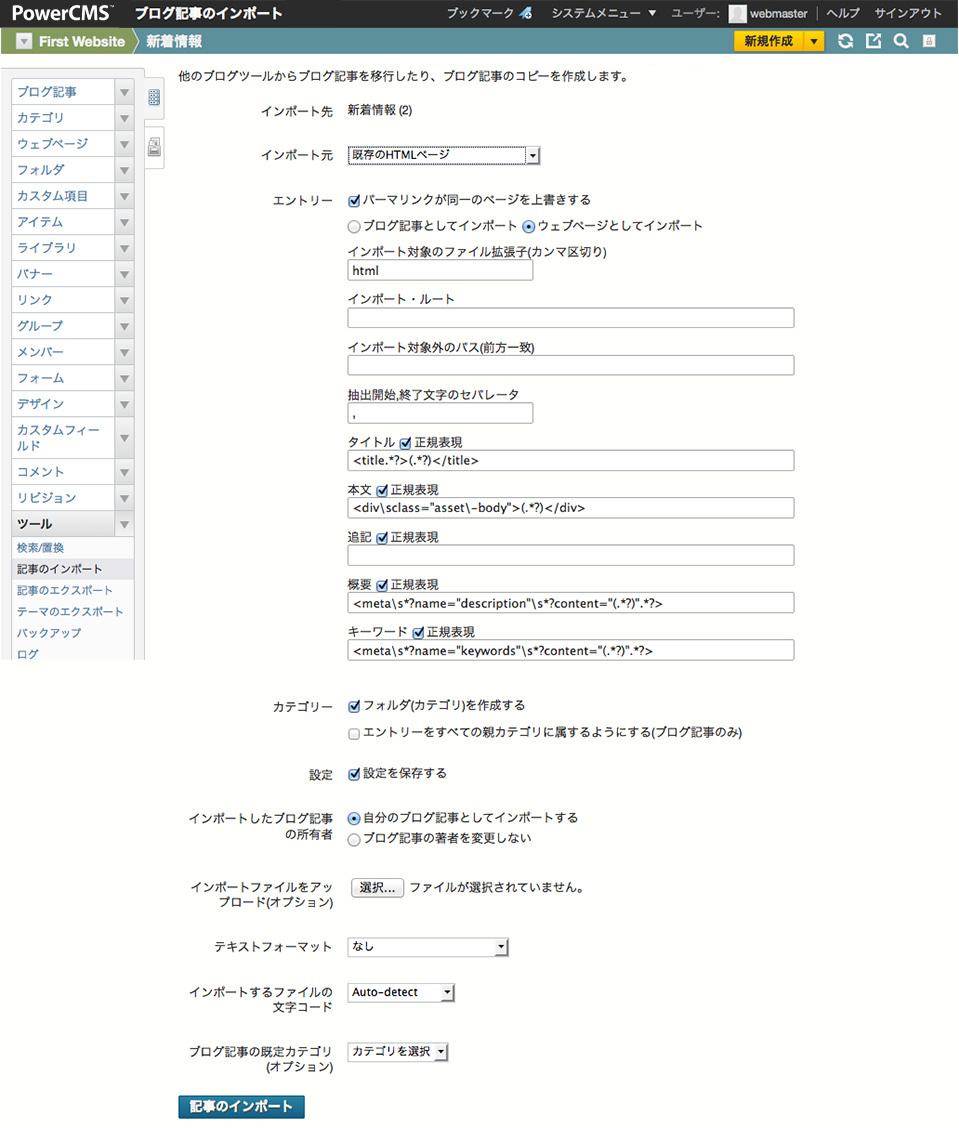Screen dimensions: 959x1128
Task: Open the インポート元 dropdown
Action: tap(444, 155)
